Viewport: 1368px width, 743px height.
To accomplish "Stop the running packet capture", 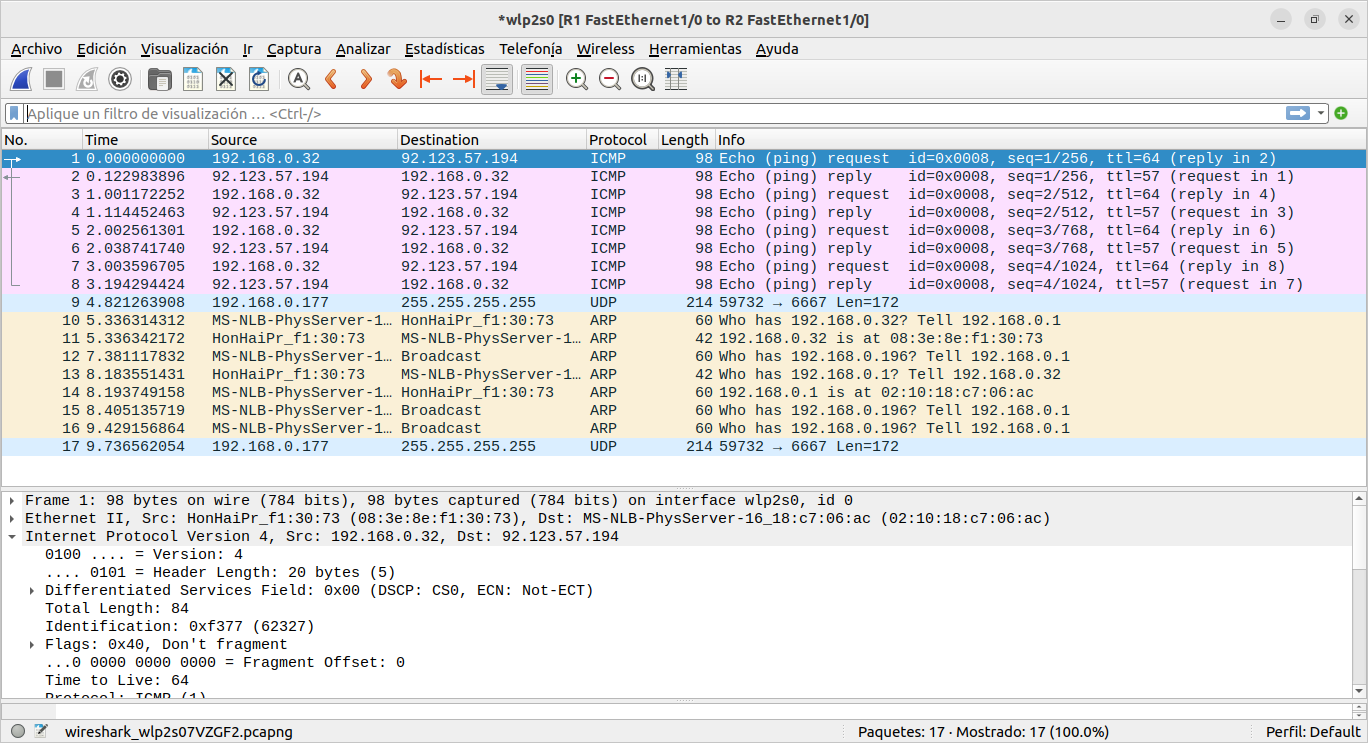I will [54, 79].
